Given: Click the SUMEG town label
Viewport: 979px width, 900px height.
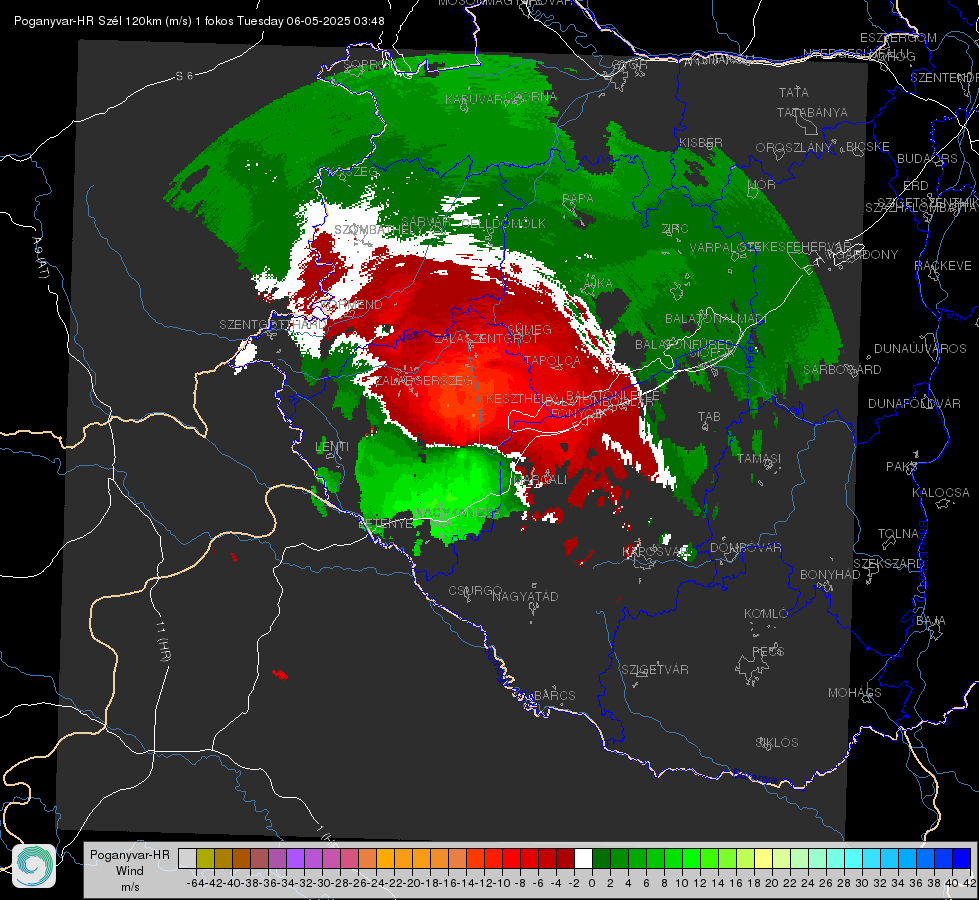Looking at the screenshot, I should [529, 329].
